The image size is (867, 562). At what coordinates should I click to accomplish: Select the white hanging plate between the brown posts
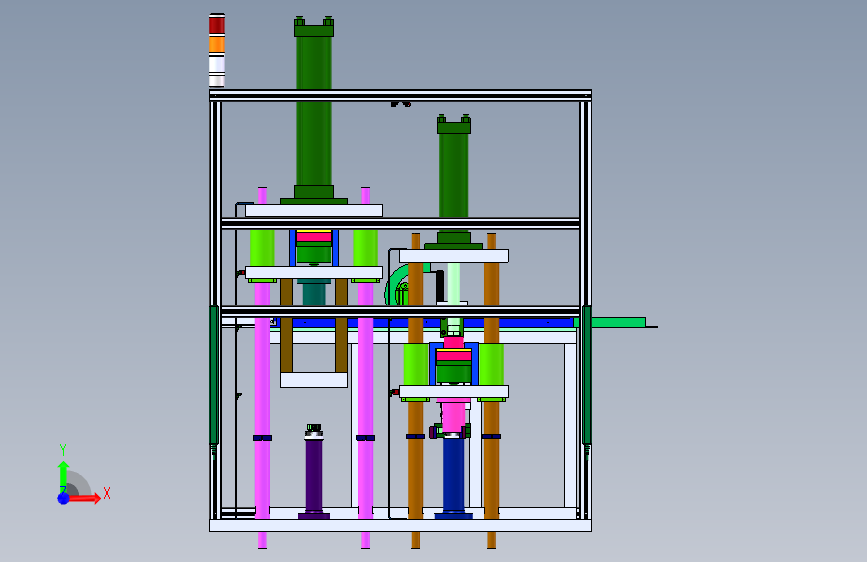pyautogui.click(x=314, y=380)
